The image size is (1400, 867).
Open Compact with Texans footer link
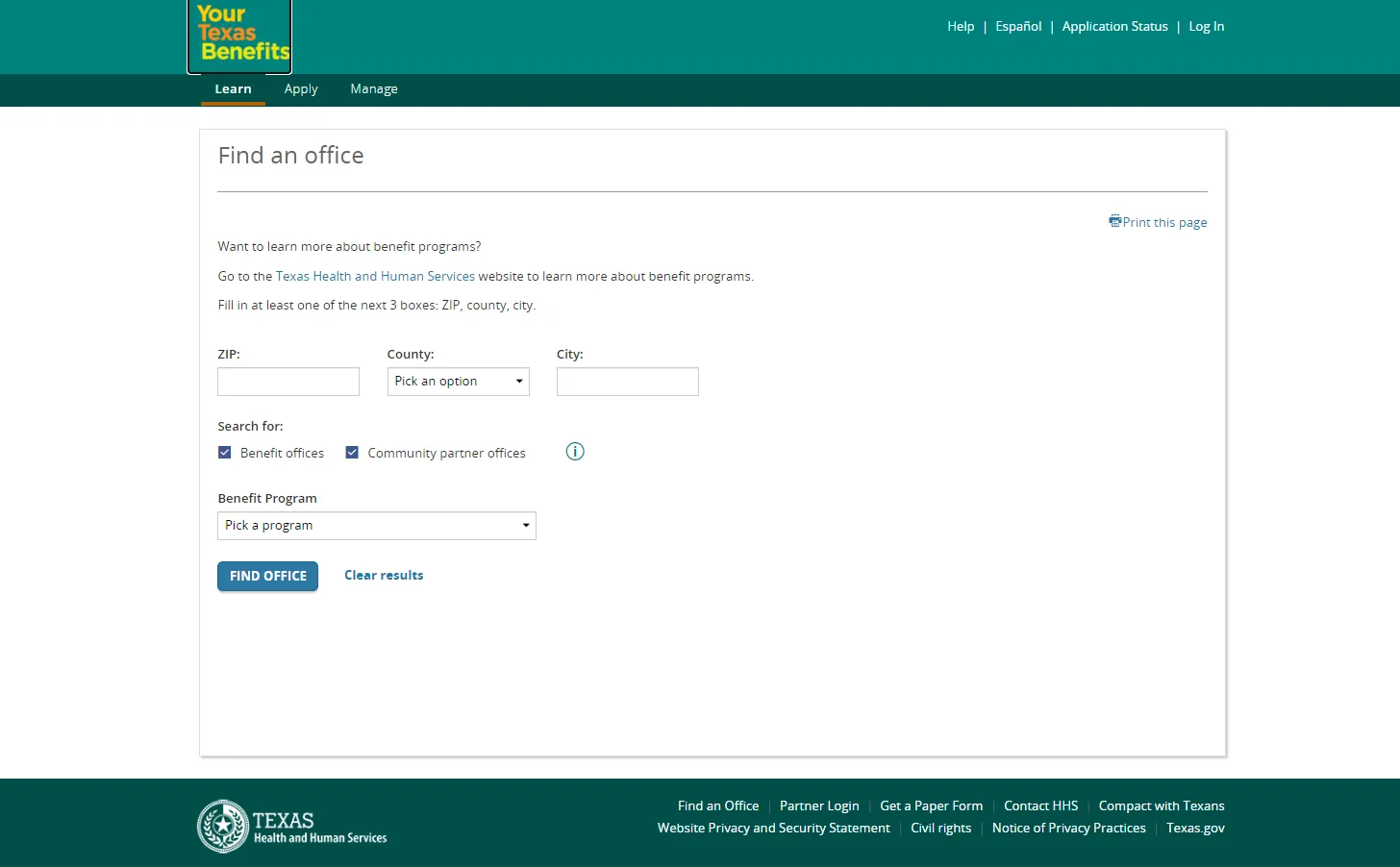pyautogui.click(x=1162, y=806)
